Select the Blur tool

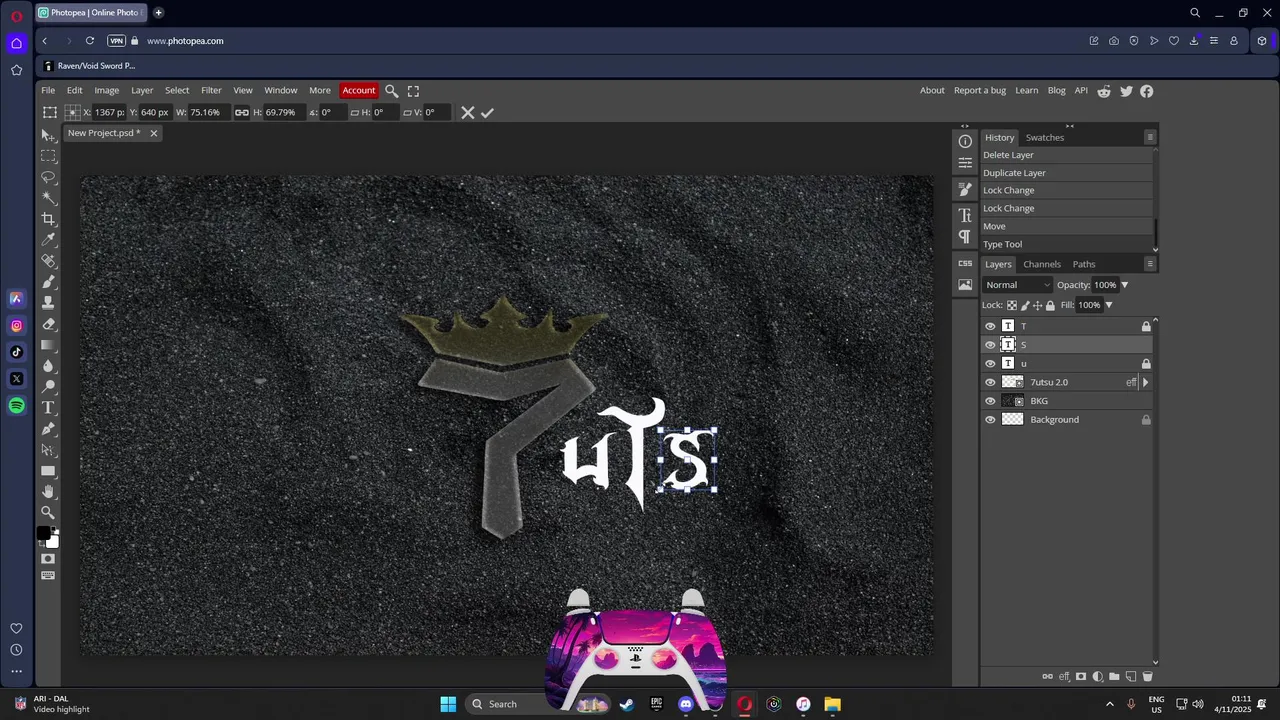tap(48, 366)
